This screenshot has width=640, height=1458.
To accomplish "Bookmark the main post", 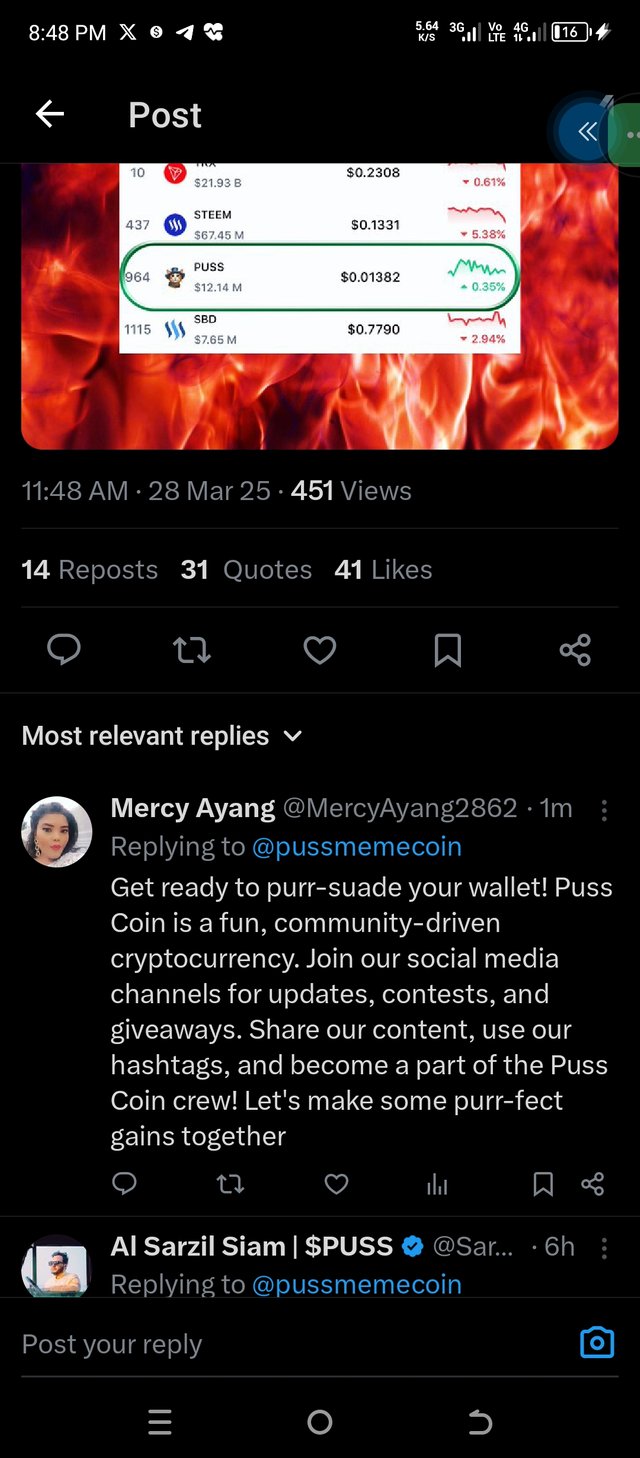I will pos(447,651).
